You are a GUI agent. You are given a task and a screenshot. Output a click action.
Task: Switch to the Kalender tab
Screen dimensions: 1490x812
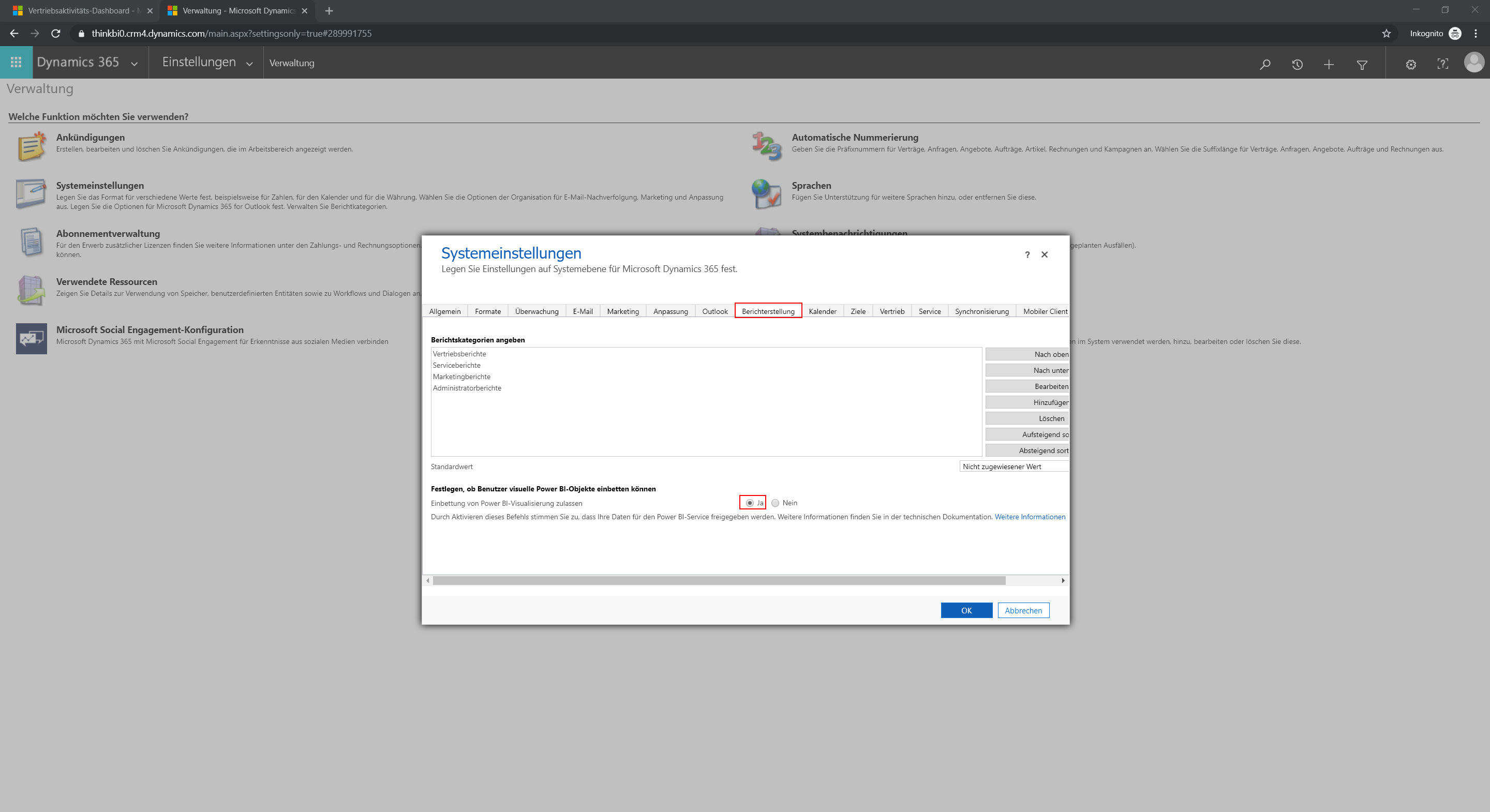coord(823,311)
